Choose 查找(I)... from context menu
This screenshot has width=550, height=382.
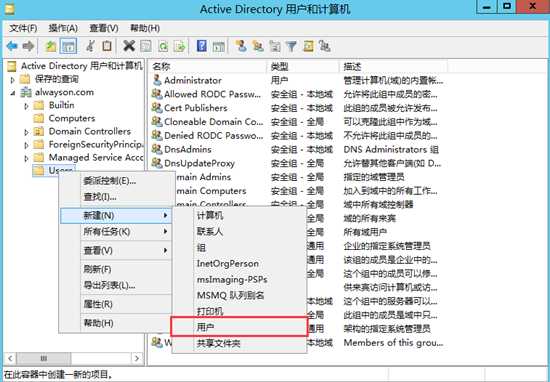(x=116, y=197)
